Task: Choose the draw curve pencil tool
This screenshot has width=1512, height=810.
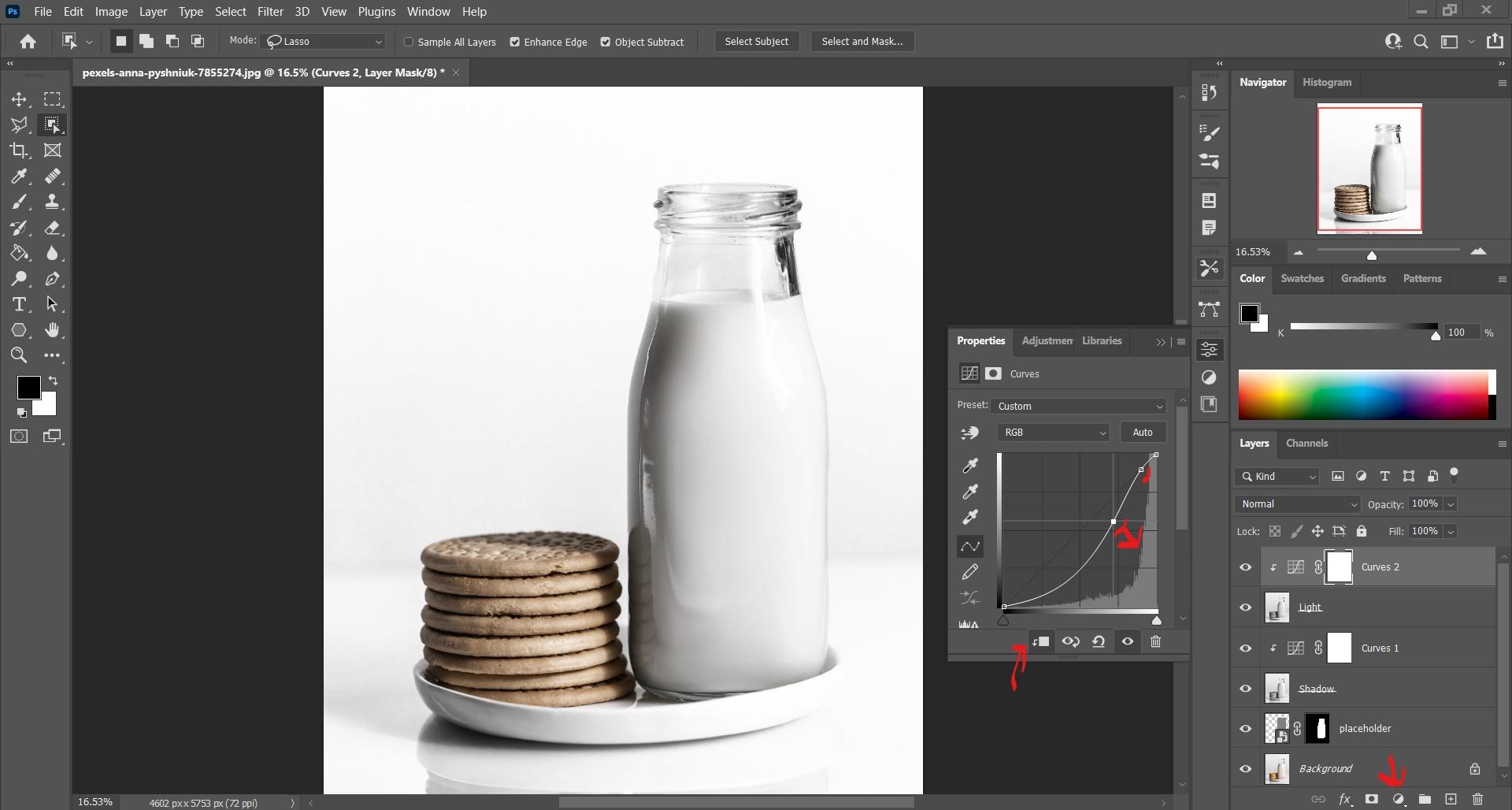Action: click(x=970, y=572)
